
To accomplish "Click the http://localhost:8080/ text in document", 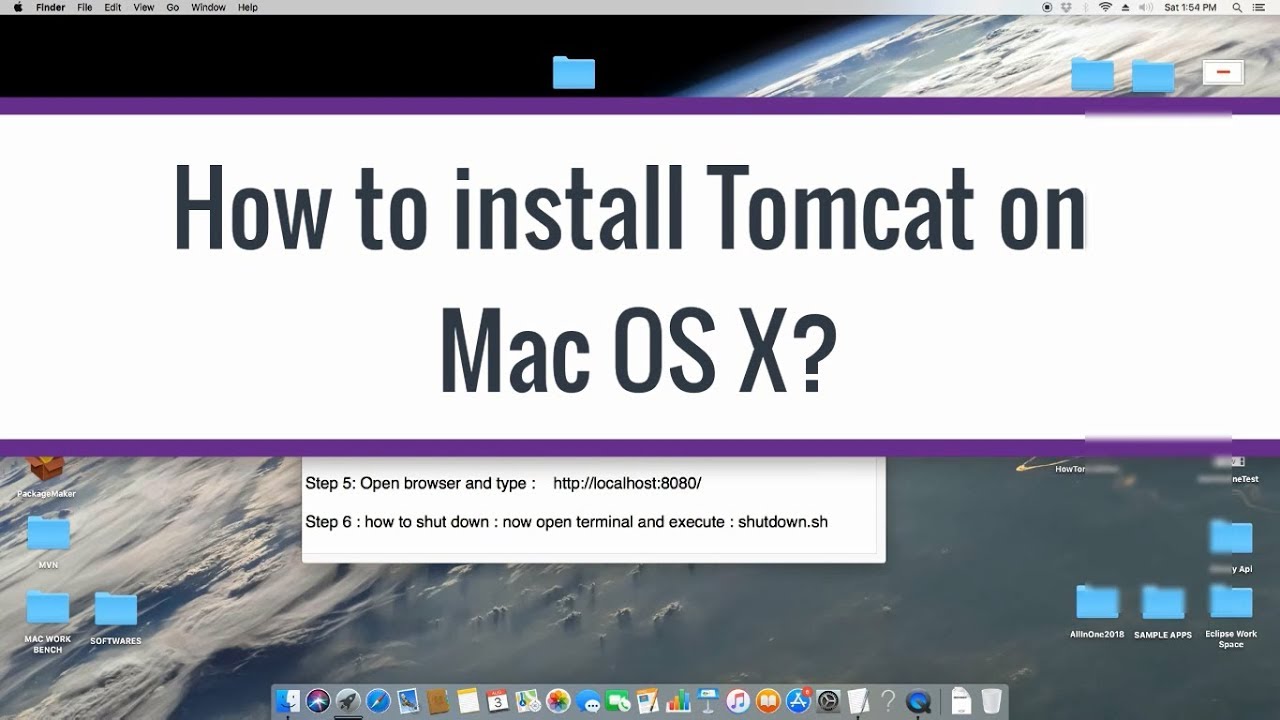I will coord(627,483).
